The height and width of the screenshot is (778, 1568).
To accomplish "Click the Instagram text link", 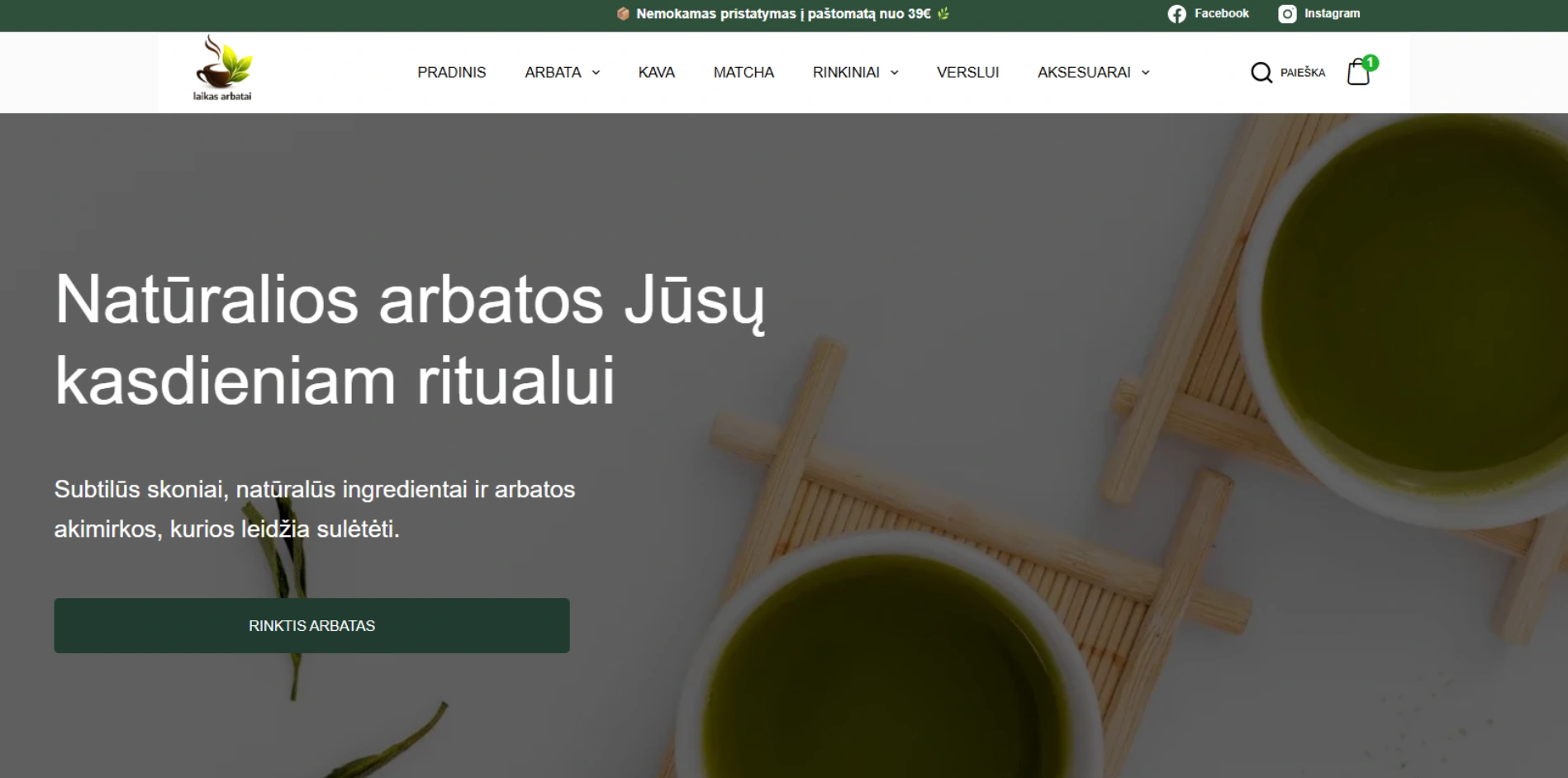I will click(1332, 14).
